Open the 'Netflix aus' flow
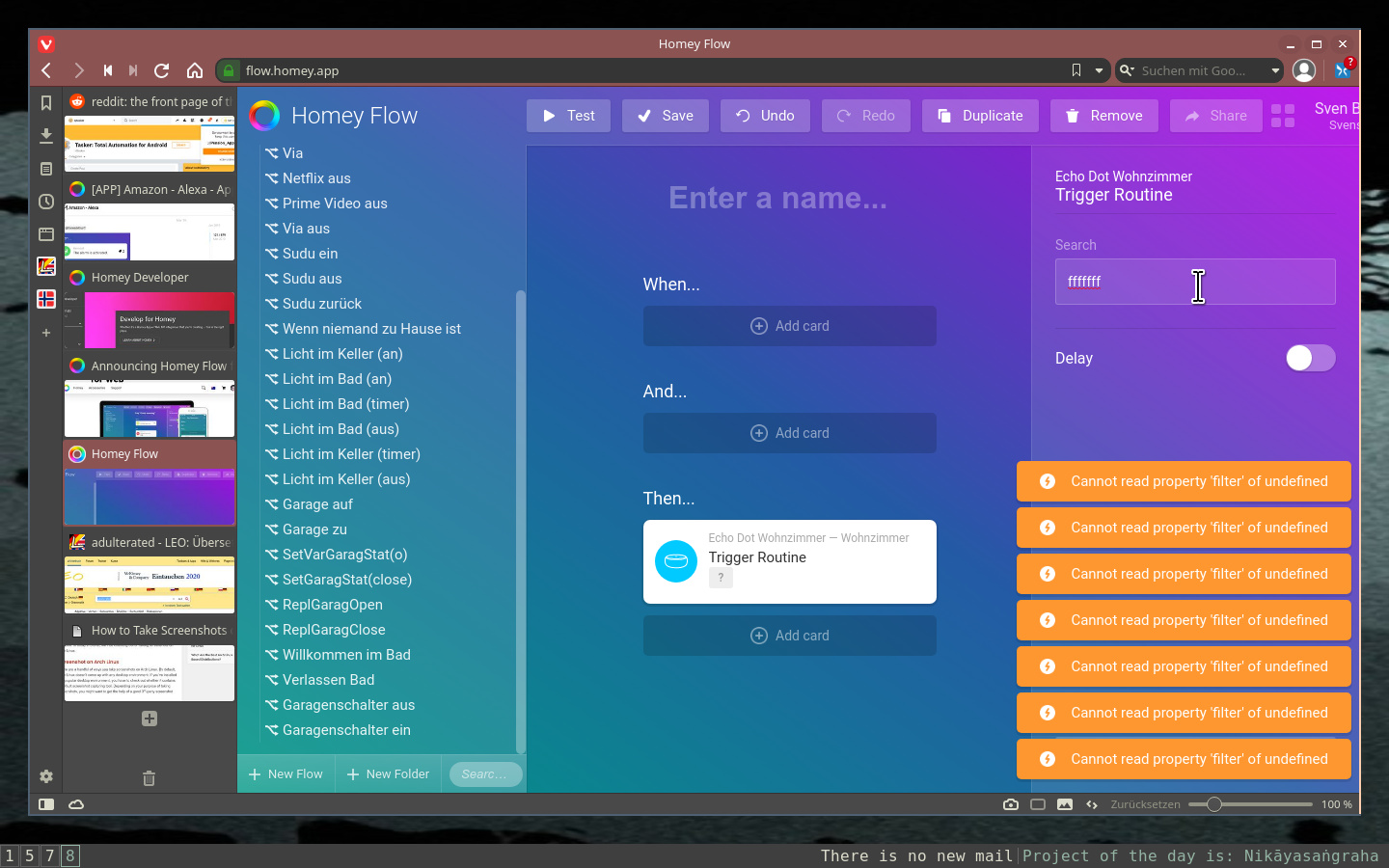 [316, 178]
